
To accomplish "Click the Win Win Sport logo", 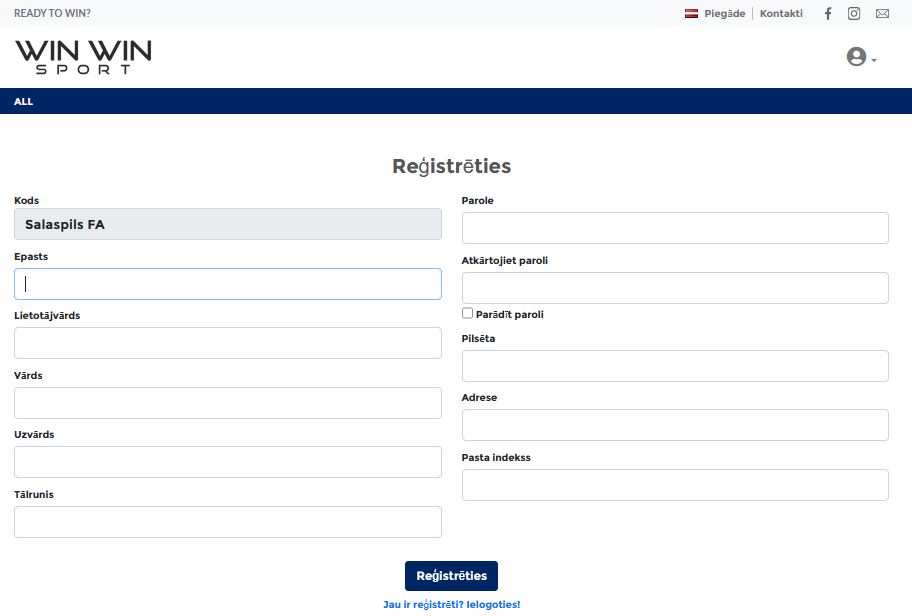I will 83,57.
